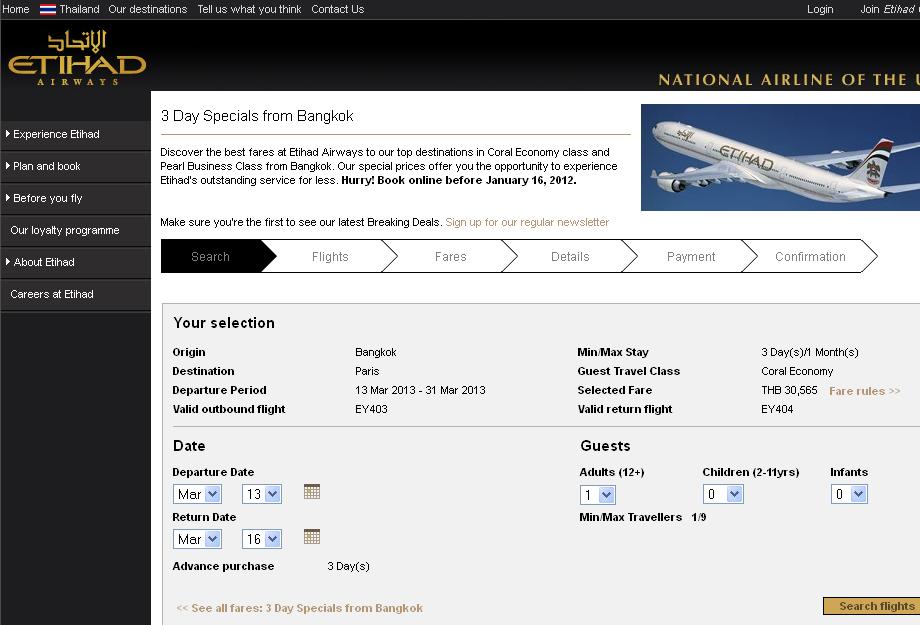920x625 pixels.
Task: Open Careers at Etihad
Action: pos(75,294)
